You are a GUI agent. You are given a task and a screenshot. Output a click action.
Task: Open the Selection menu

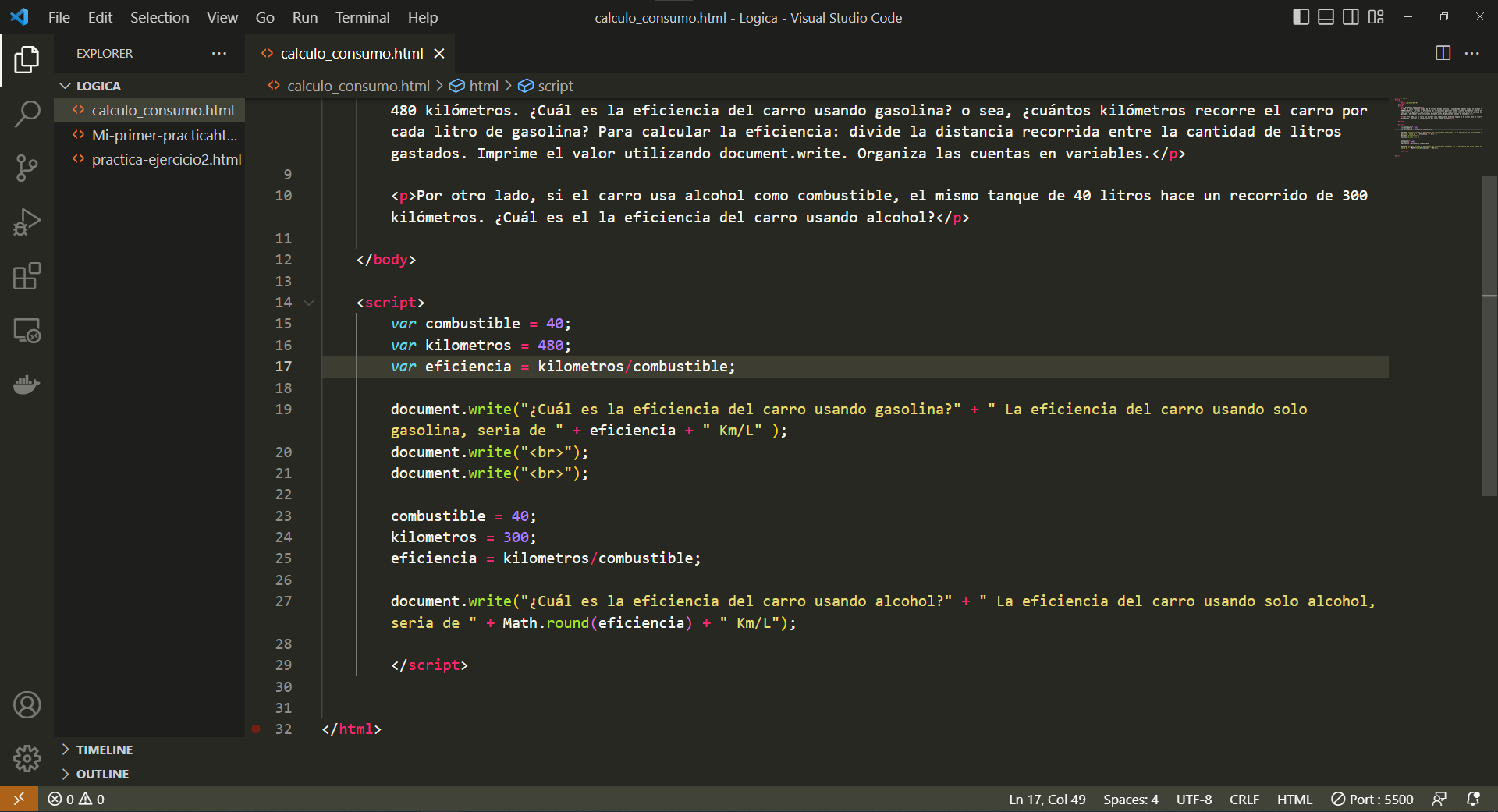(x=159, y=17)
